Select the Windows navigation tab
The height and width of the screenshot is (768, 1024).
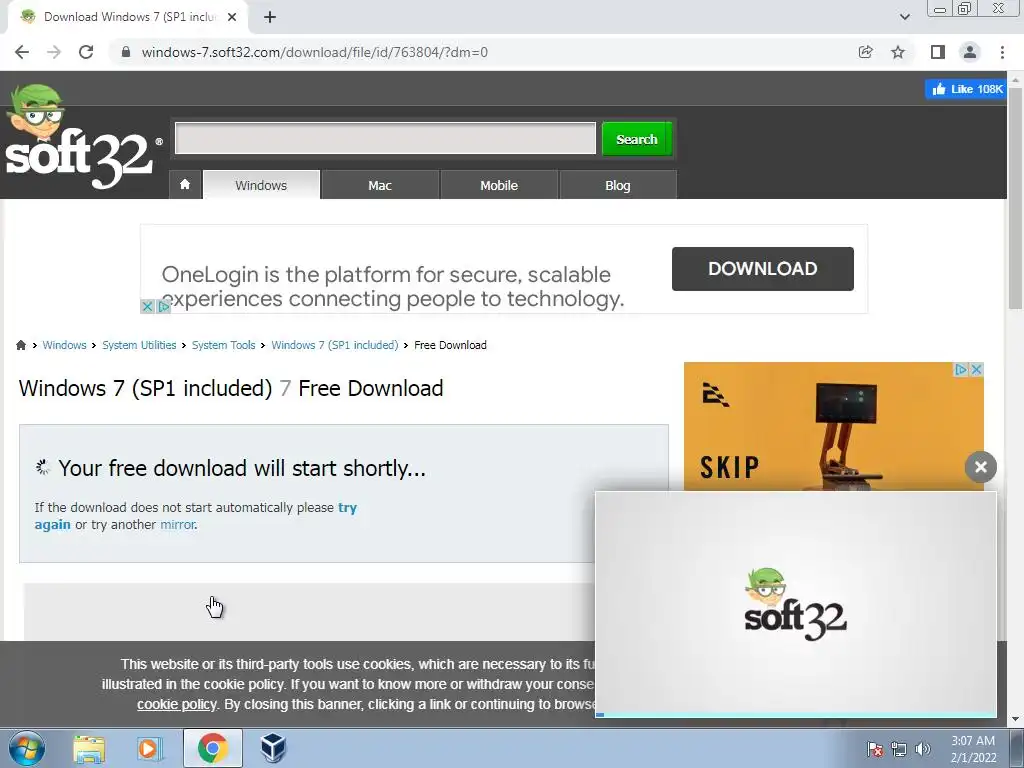tap(261, 185)
